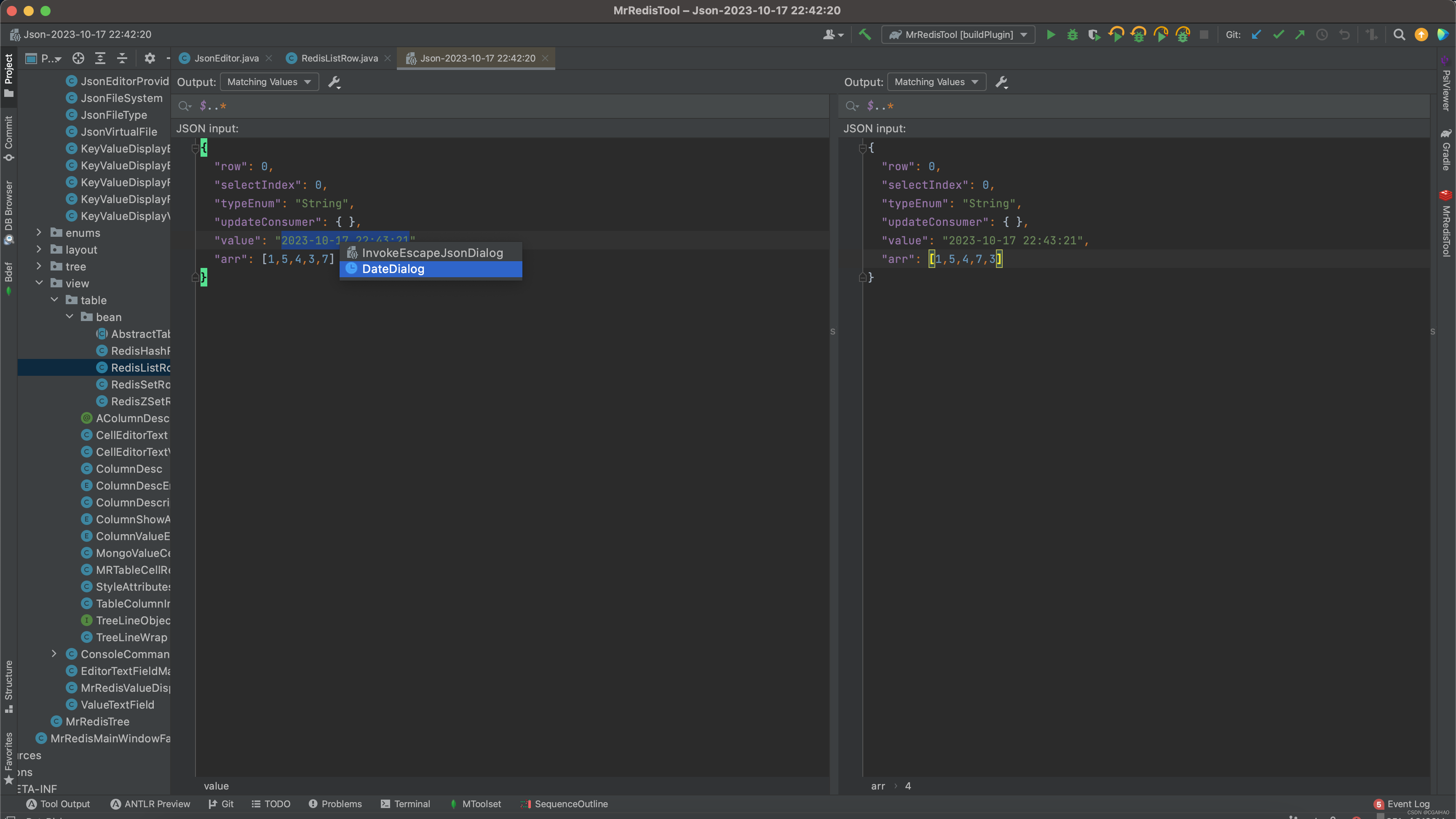Open Search Everywhere magnifier icon
The image size is (1456, 819).
[x=1399, y=35]
